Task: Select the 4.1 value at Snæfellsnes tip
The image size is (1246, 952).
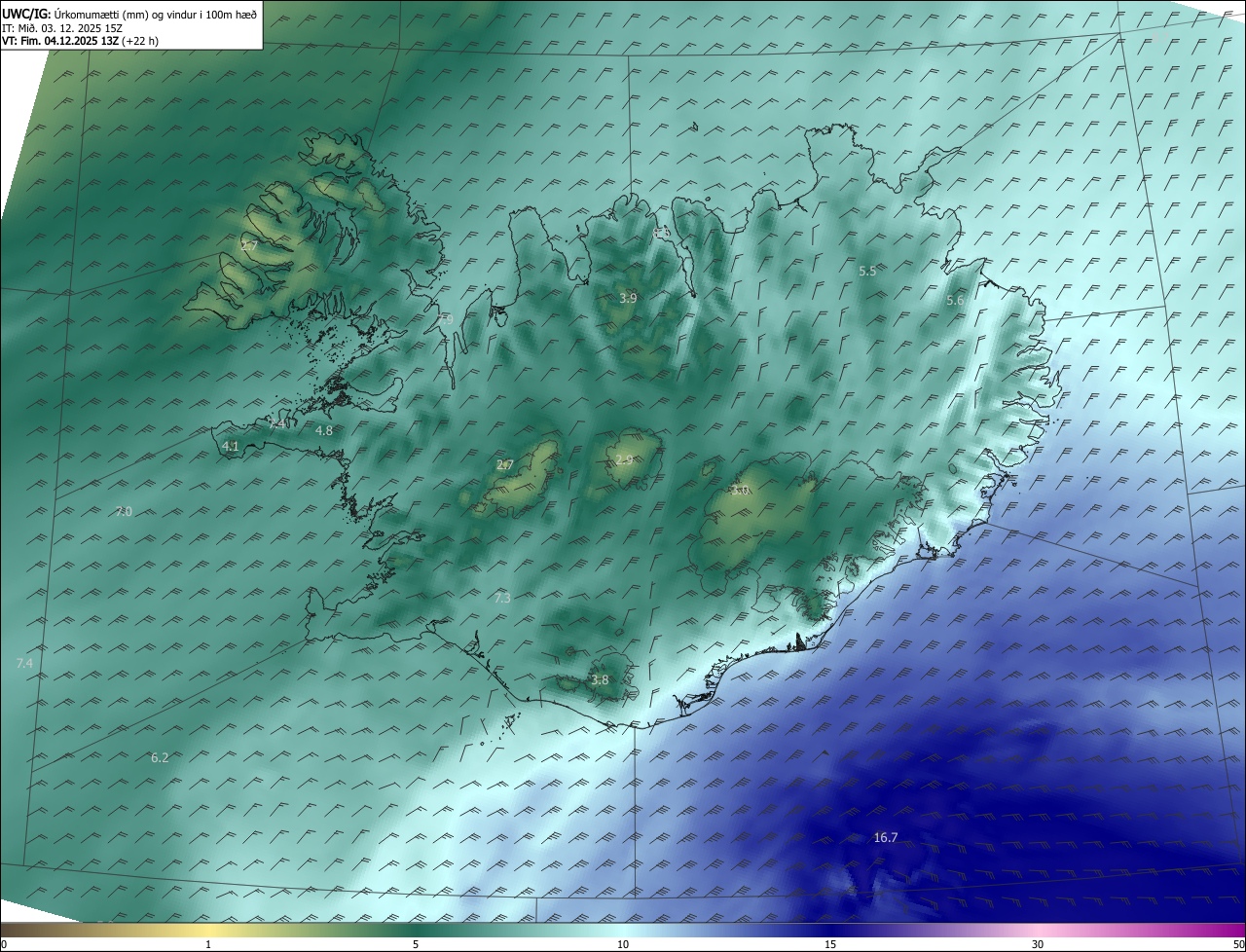Action: coord(231,446)
